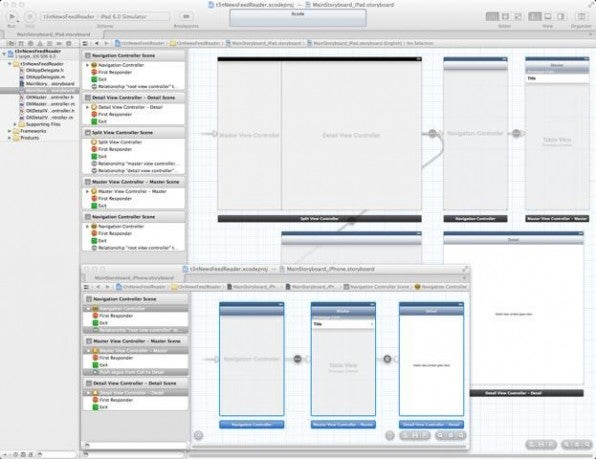Select the iPad Navigation Controller scene label on the canvas
This screenshot has height=459, width=596.
click(x=475, y=219)
